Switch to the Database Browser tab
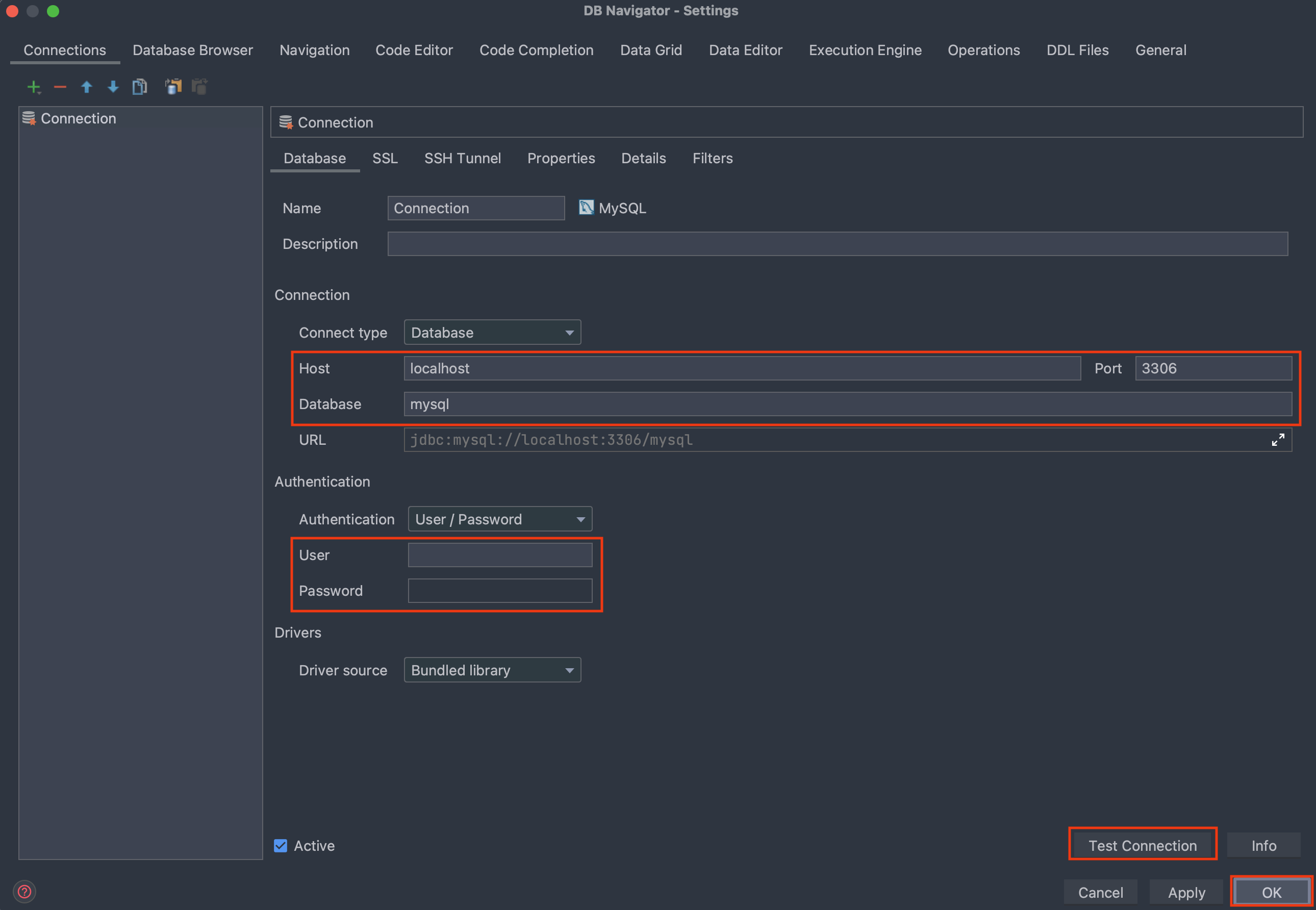1316x910 pixels. [x=193, y=50]
